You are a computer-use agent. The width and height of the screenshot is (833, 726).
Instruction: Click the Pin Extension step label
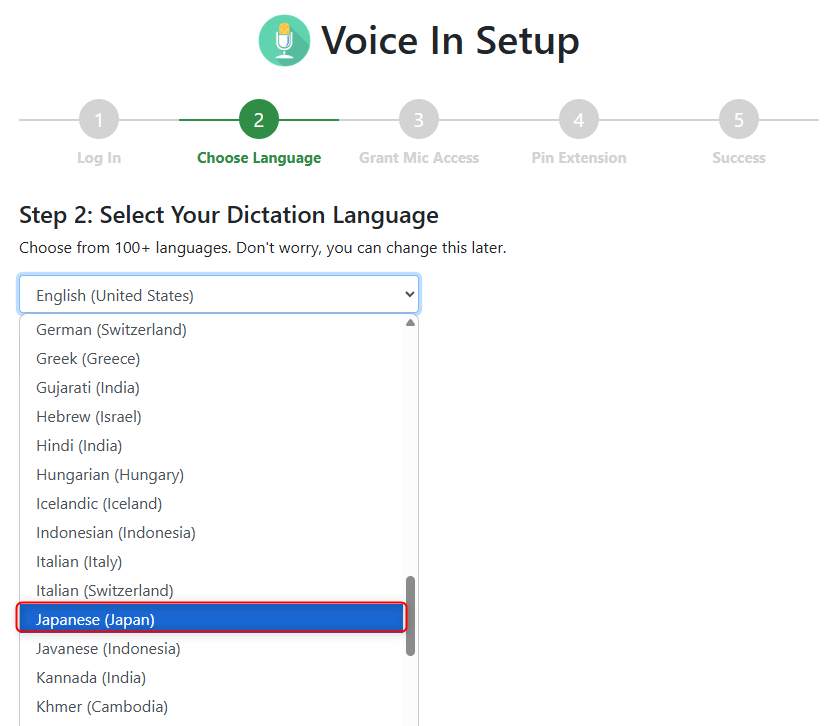(579, 158)
